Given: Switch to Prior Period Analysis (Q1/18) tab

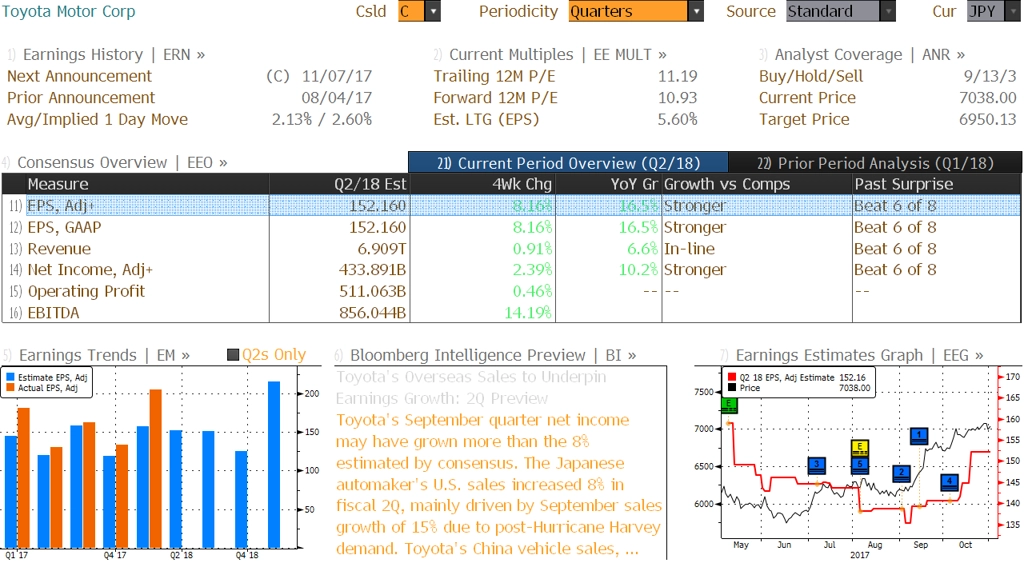Looking at the screenshot, I should pyautogui.click(x=875, y=163).
